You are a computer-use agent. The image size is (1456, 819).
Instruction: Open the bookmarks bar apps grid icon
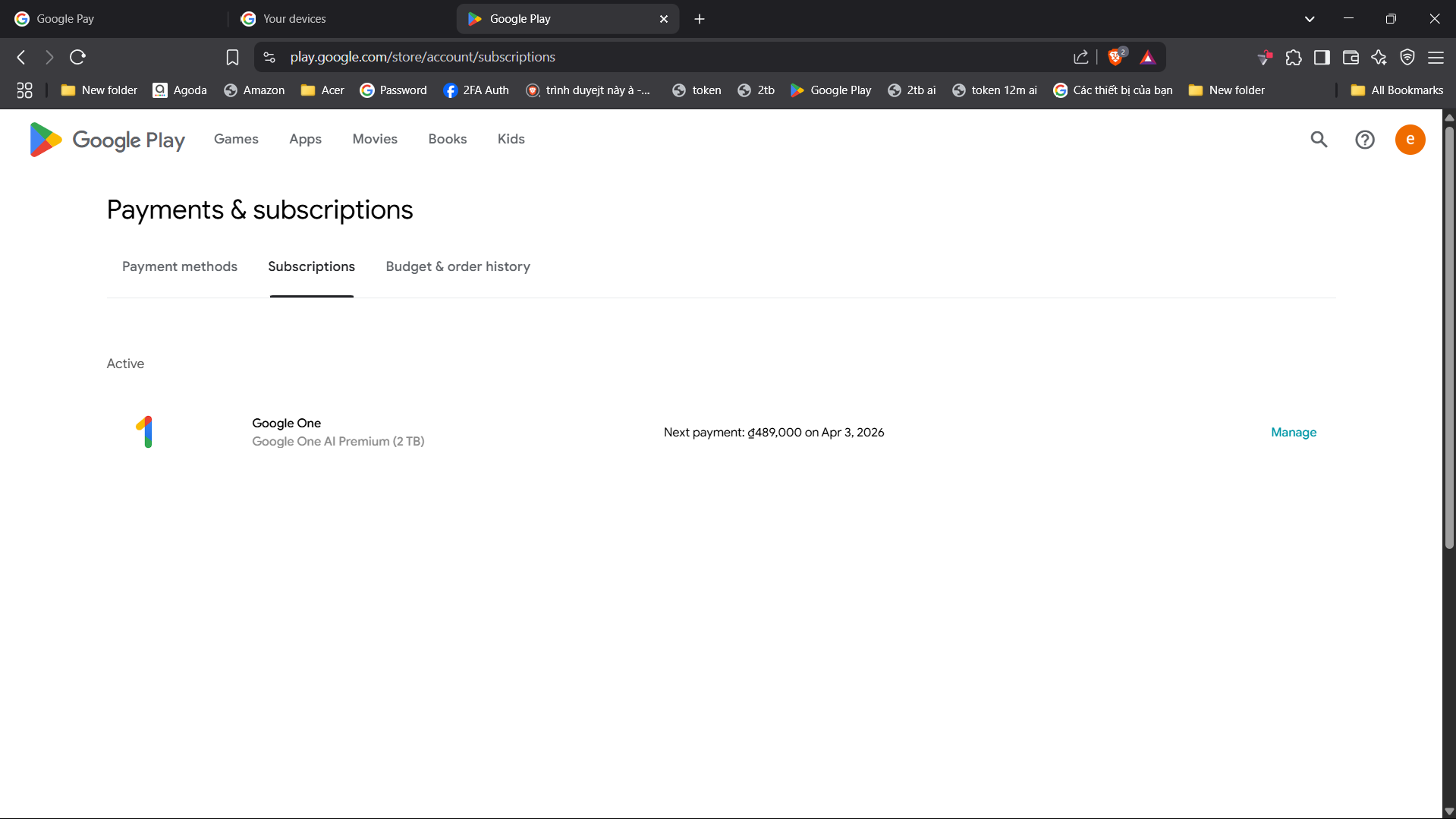(24, 90)
